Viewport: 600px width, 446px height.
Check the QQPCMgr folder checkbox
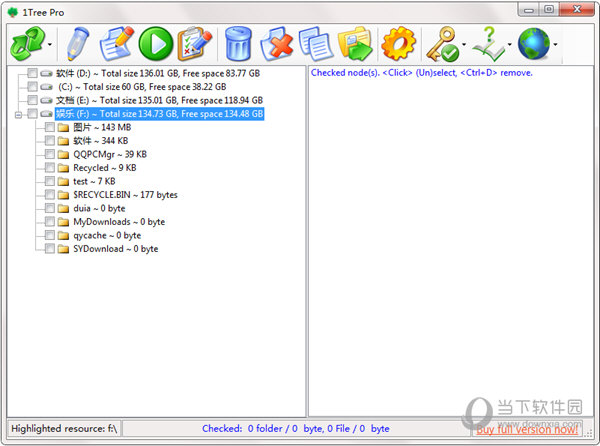pyautogui.click(x=50, y=154)
